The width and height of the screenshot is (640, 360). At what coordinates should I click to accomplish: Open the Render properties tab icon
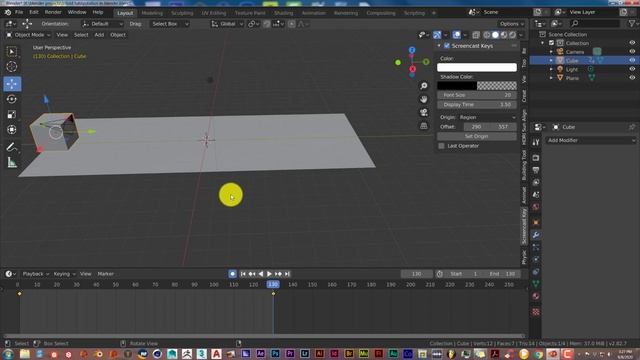pos(536,158)
